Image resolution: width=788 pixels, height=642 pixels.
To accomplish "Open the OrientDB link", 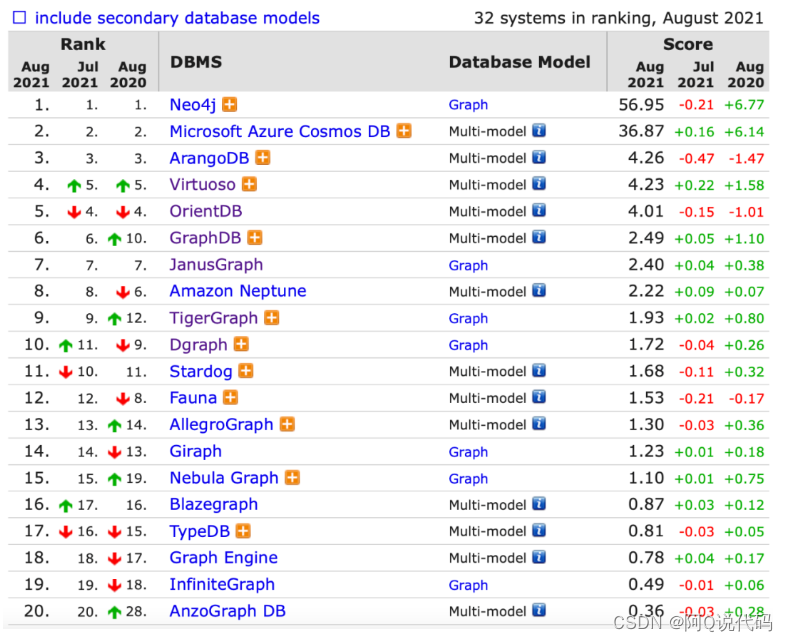I will point(206,211).
